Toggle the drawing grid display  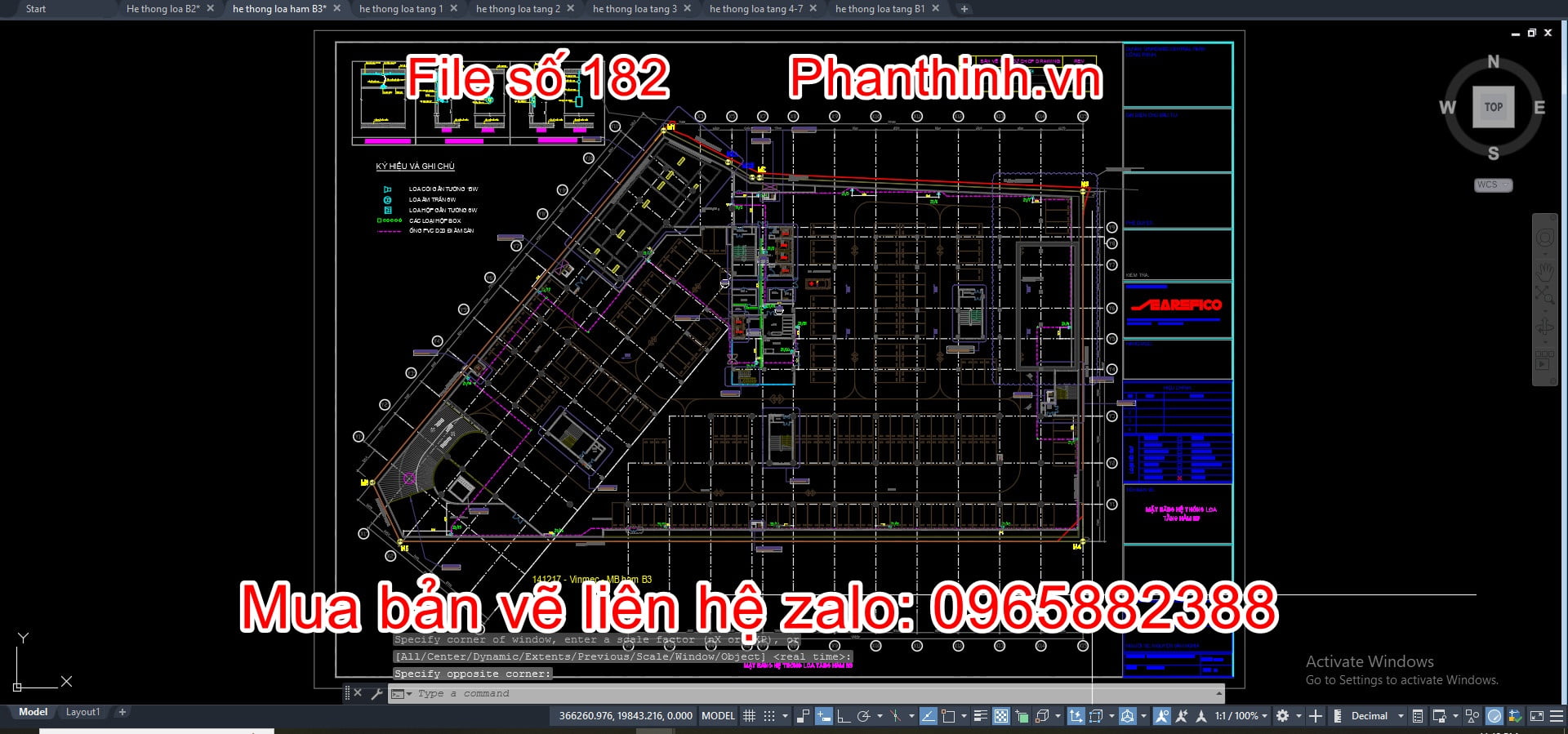pos(749,716)
